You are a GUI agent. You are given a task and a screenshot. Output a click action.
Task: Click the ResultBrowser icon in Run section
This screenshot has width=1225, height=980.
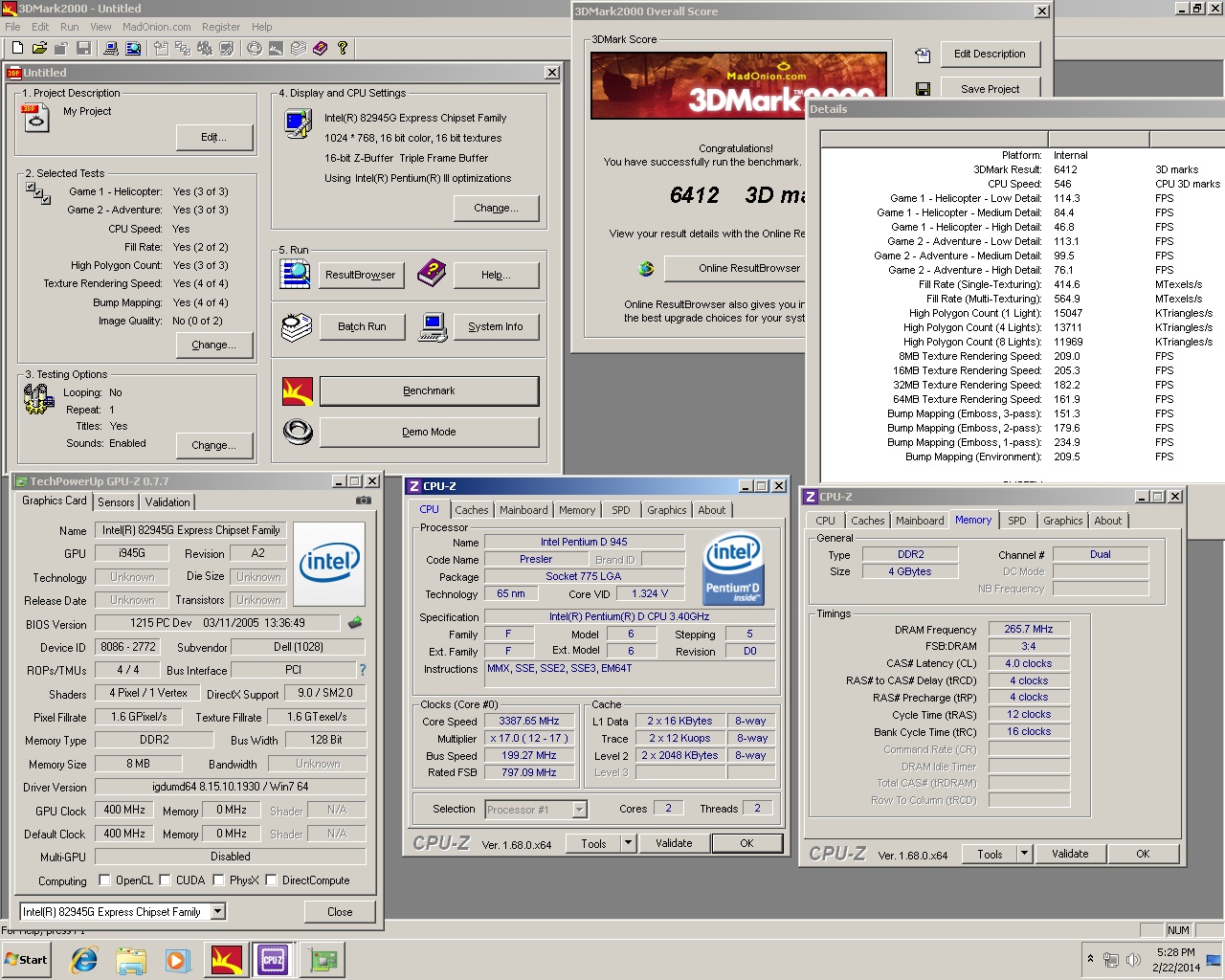point(295,274)
